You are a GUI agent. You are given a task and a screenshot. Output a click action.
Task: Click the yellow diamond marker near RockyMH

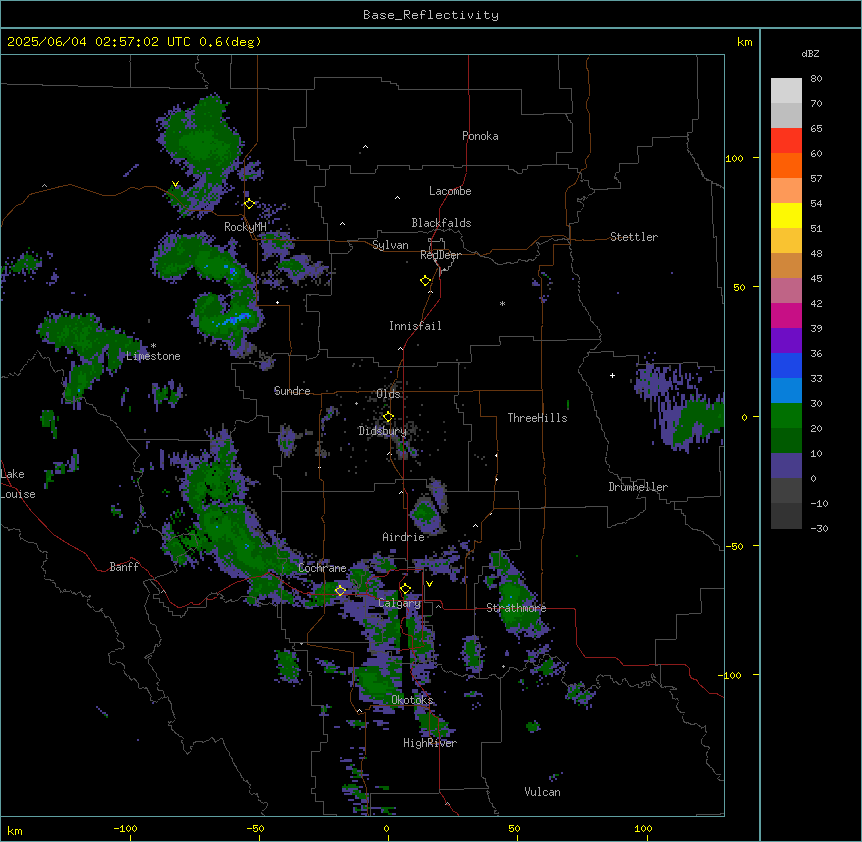249,203
